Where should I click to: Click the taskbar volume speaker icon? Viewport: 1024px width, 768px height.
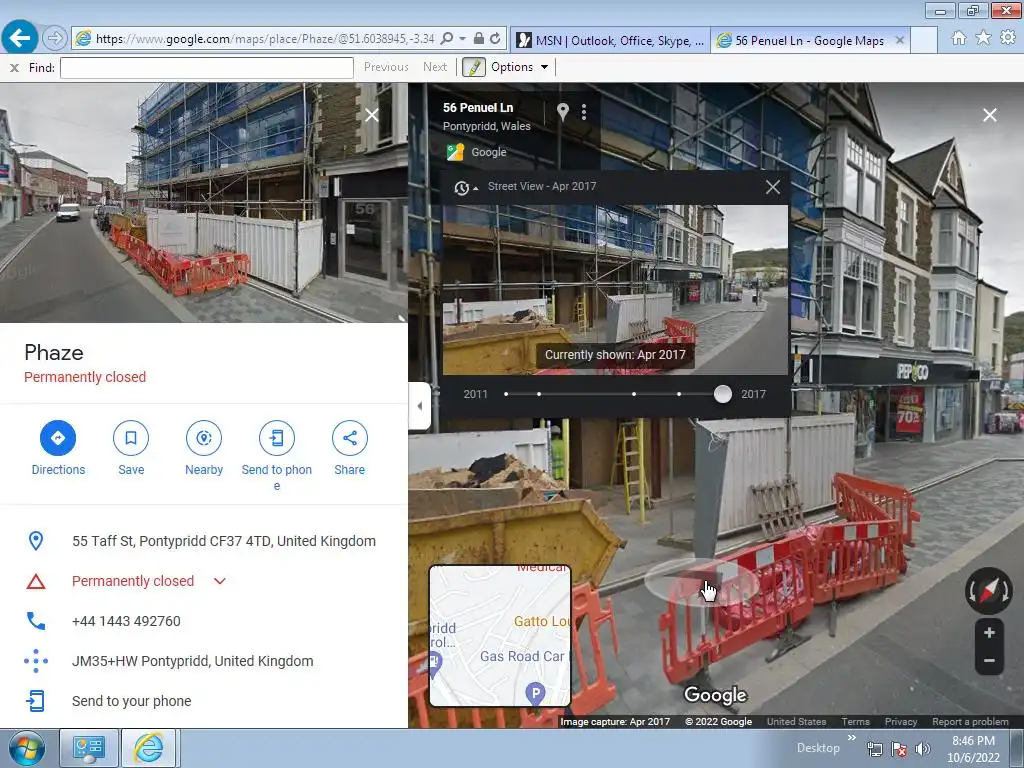pyautogui.click(x=922, y=749)
